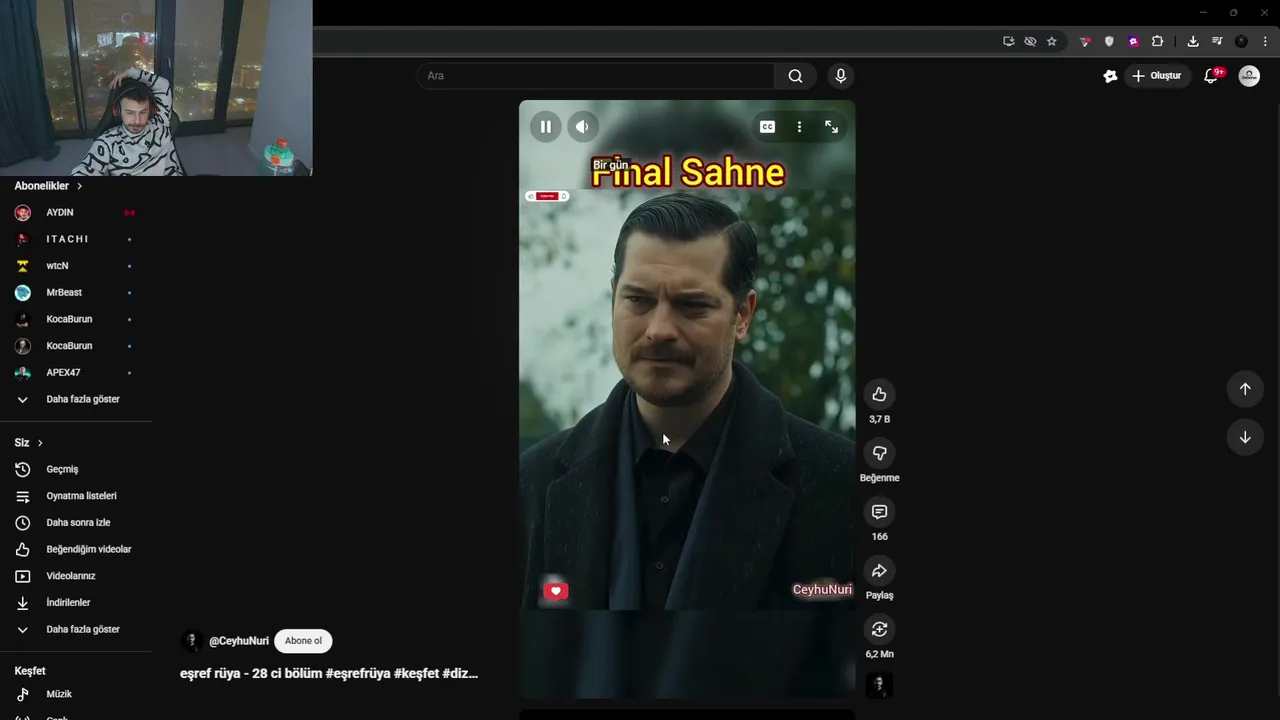Expand the Abonelikler section chevron
The height and width of the screenshot is (720, 1280).
click(79, 186)
